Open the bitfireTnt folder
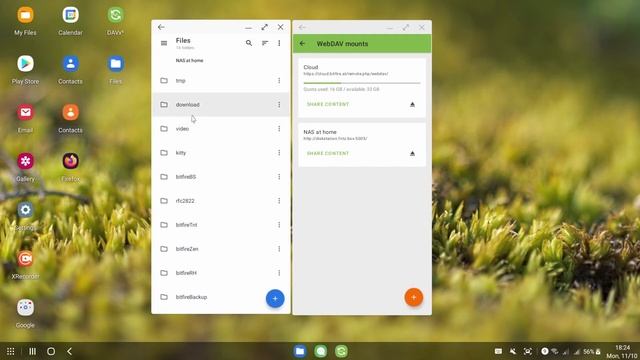The image size is (640, 360). [221, 225]
